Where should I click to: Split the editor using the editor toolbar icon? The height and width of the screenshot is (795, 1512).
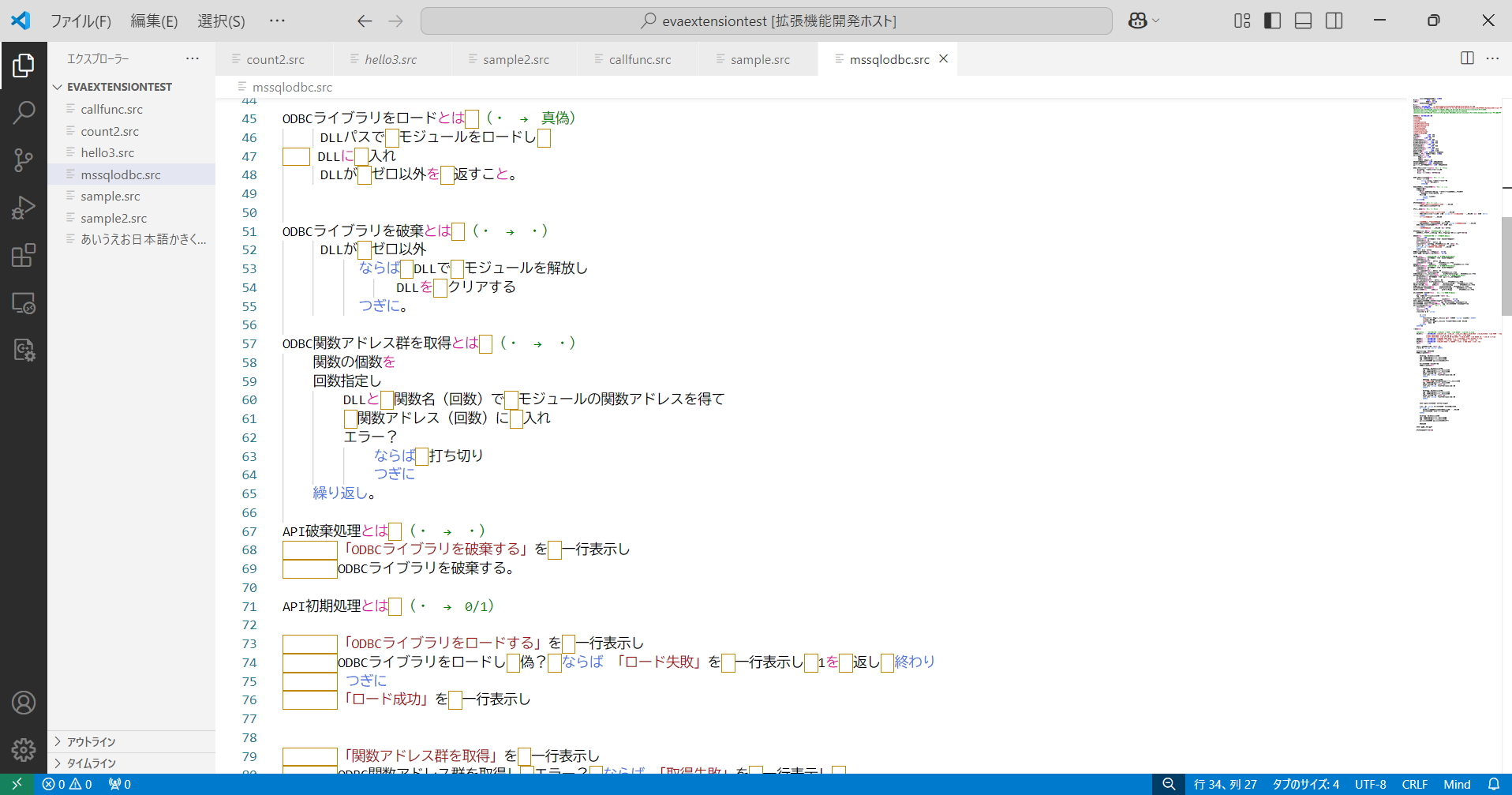(x=1467, y=58)
